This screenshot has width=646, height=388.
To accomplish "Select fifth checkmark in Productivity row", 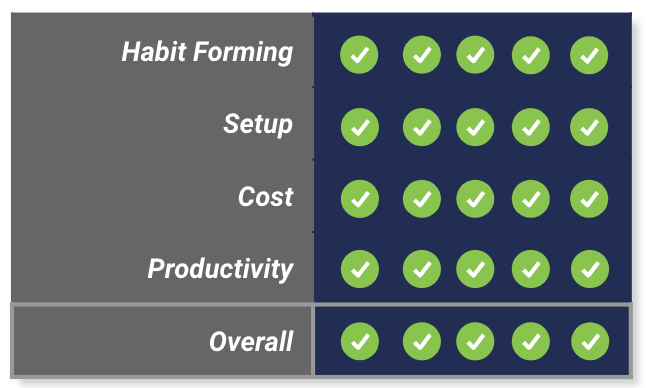I will 590,269.
